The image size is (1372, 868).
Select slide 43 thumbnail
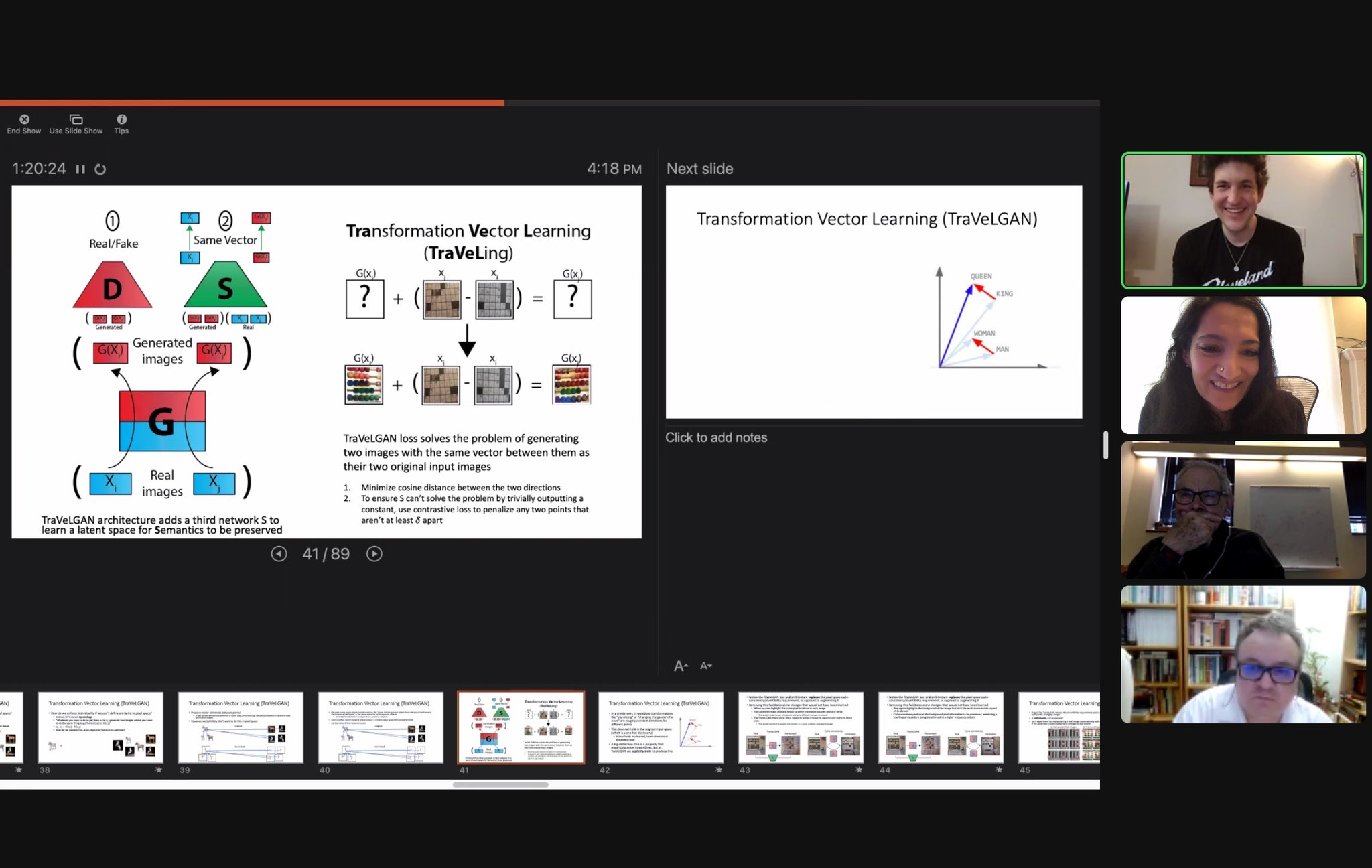click(801, 727)
